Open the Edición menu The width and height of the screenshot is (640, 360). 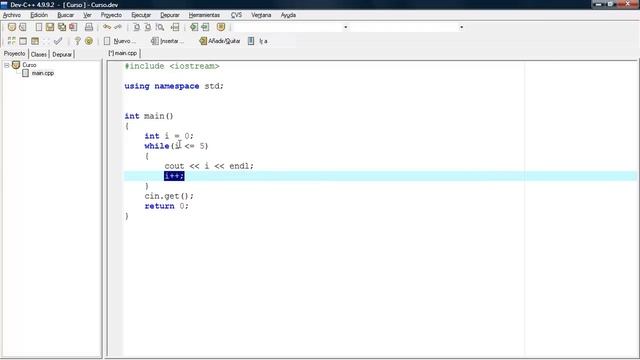[x=39, y=15]
